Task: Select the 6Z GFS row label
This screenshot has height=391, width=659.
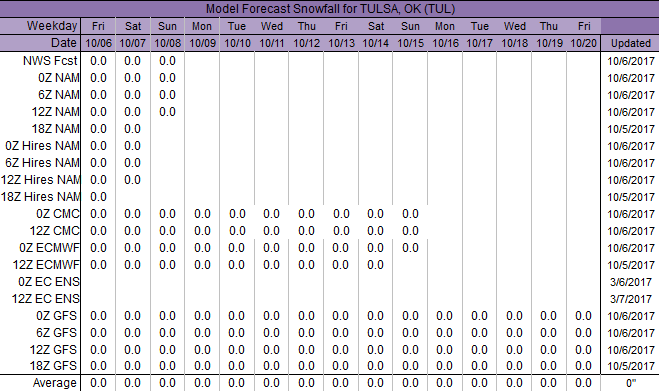Action: coord(56,333)
